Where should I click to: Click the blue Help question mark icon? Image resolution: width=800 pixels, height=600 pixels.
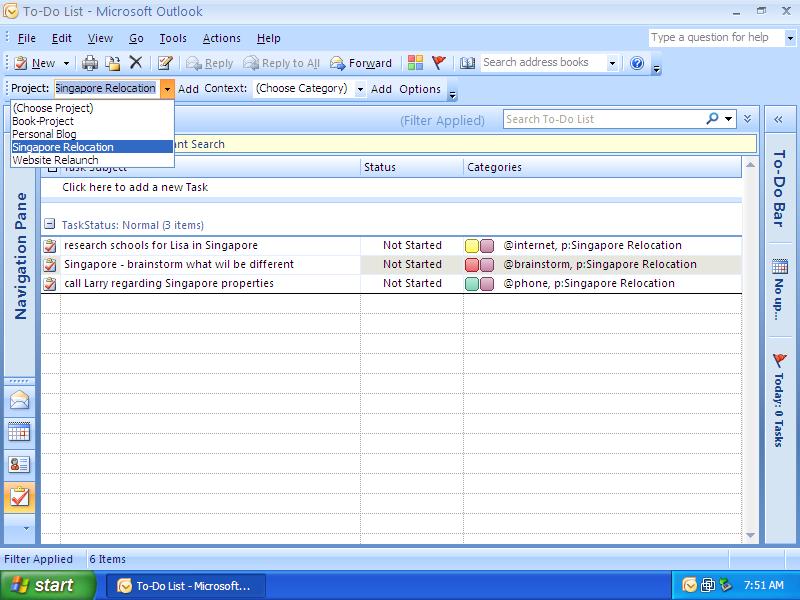click(x=637, y=63)
